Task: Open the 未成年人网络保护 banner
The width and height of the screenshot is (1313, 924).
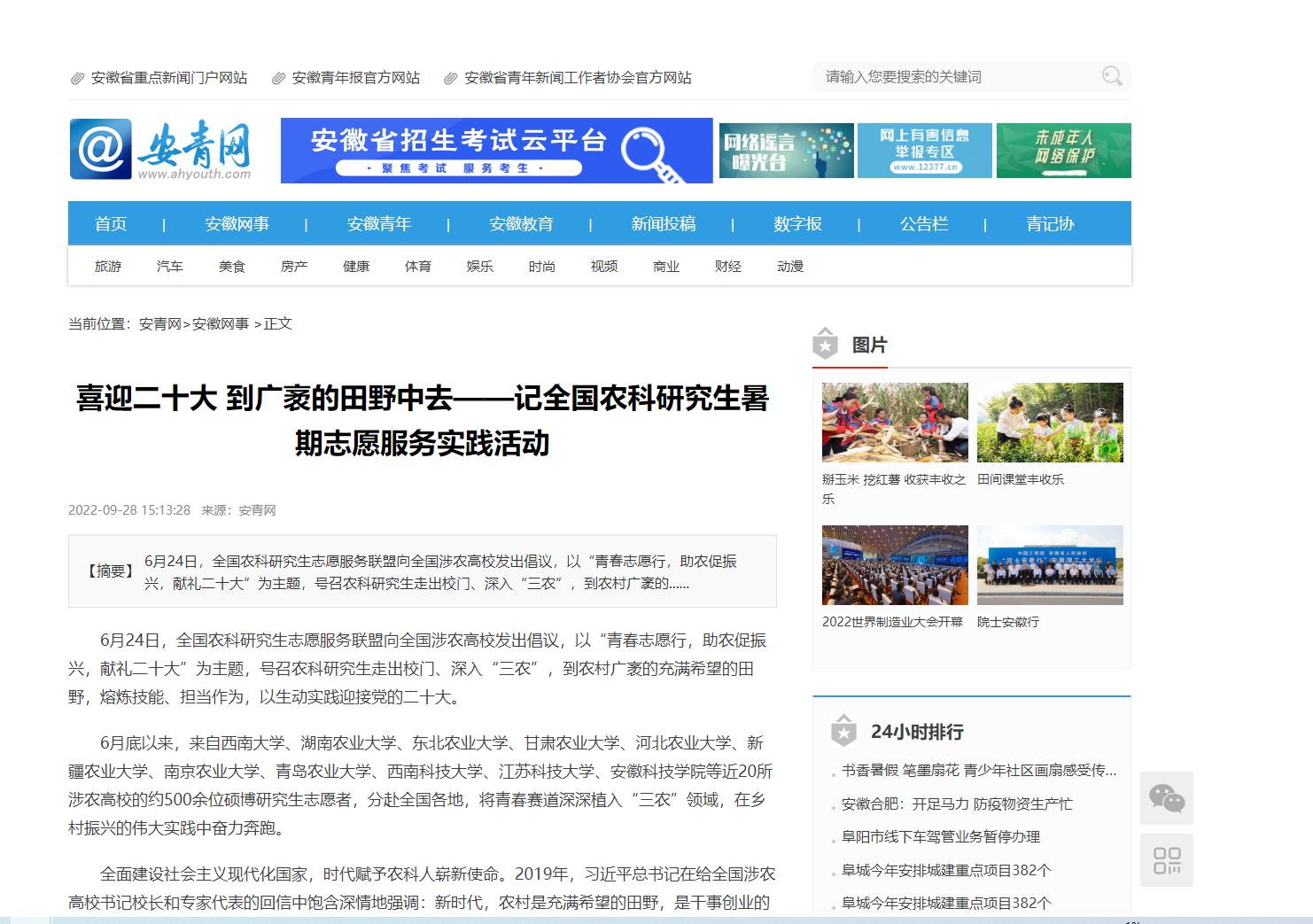Action: click(x=1063, y=151)
